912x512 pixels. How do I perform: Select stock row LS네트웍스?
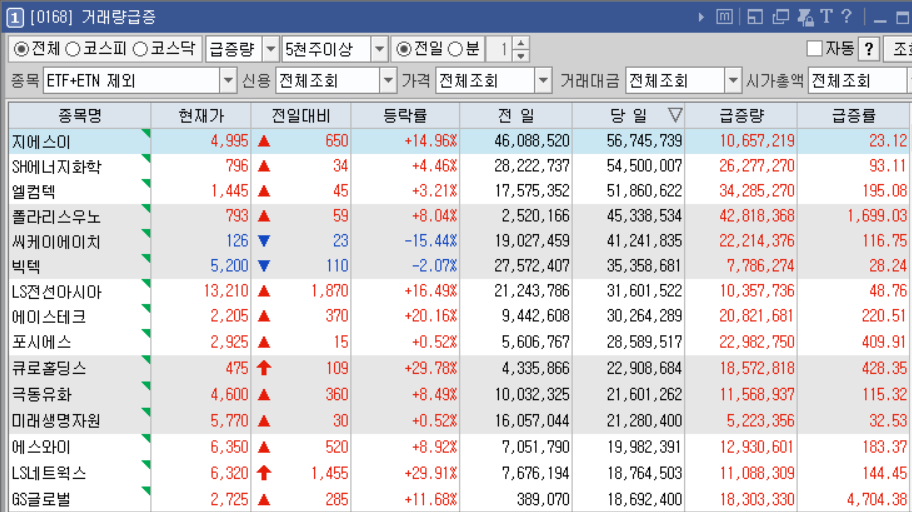(459, 473)
